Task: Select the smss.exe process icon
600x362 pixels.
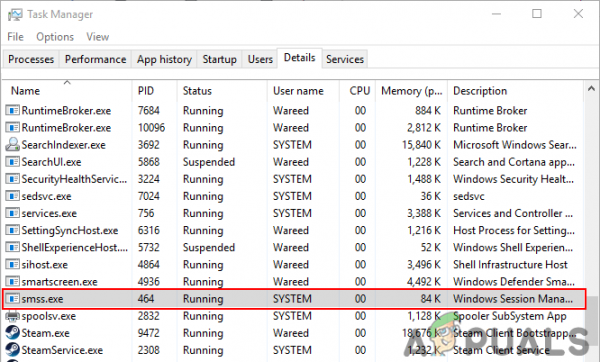Action: 12,298
